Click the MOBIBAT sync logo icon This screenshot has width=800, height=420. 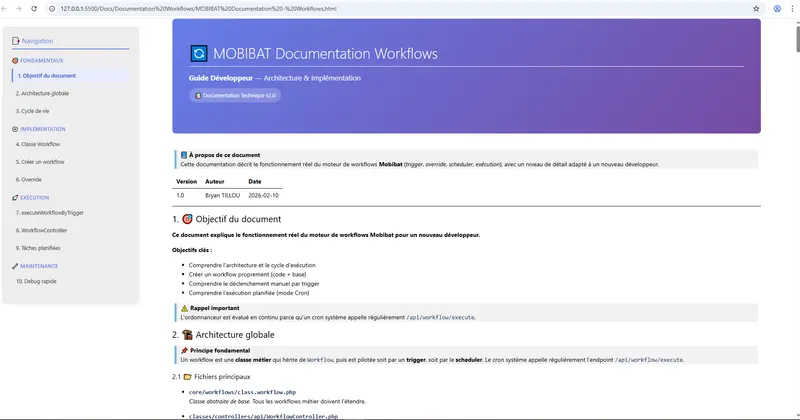coord(199,53)
